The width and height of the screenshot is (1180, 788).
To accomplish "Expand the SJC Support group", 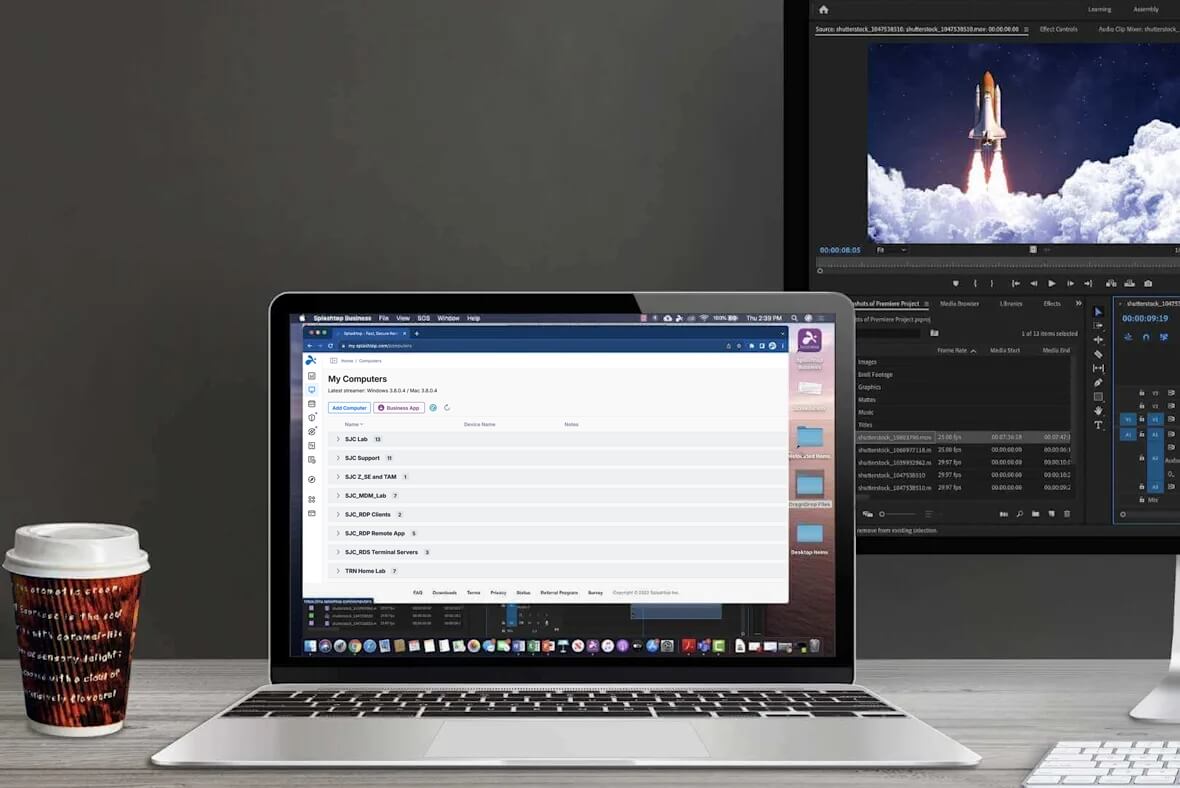I will pos(338,458).
